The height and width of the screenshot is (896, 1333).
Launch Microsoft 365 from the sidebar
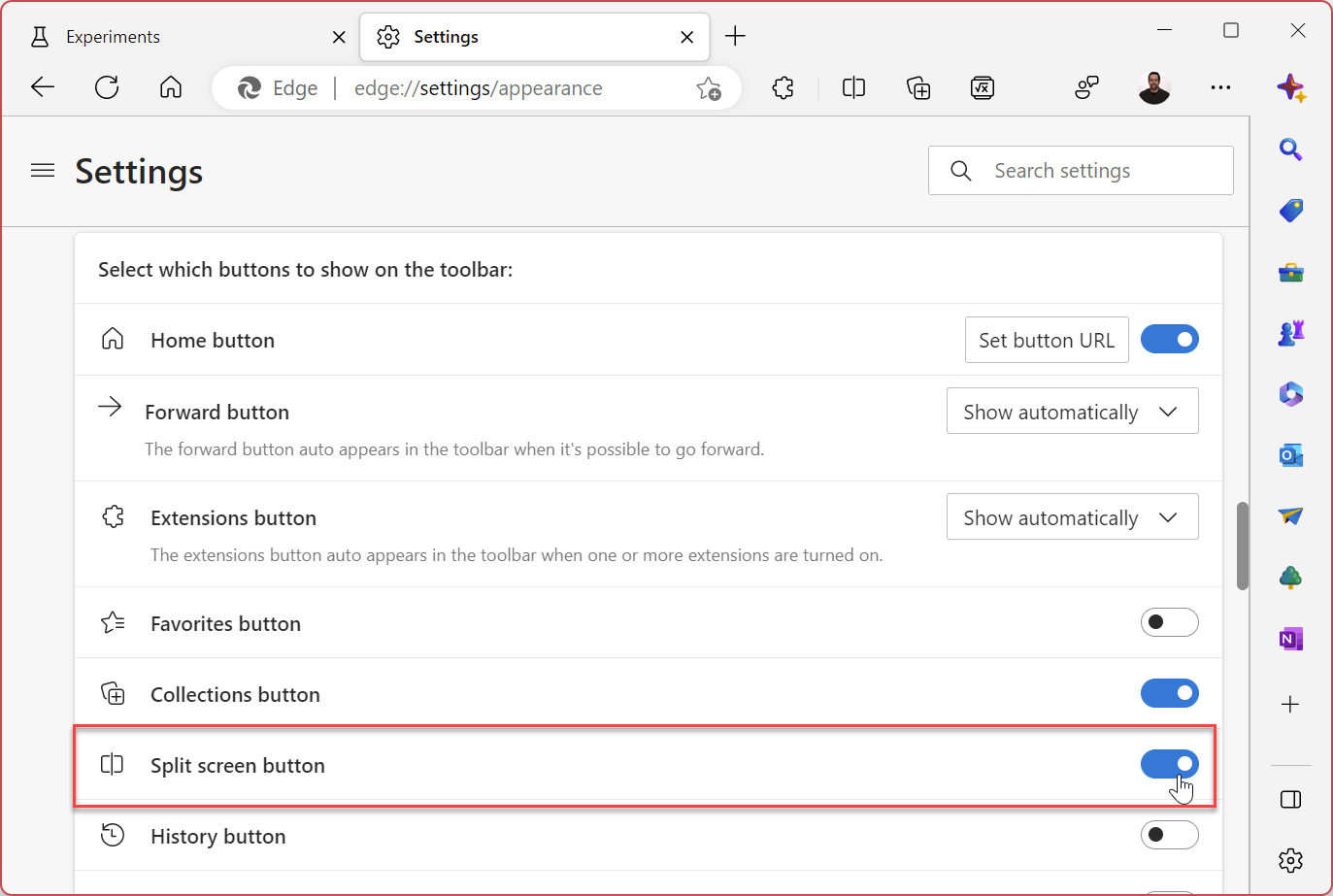pyautogui.click(x=1291, y=394)
